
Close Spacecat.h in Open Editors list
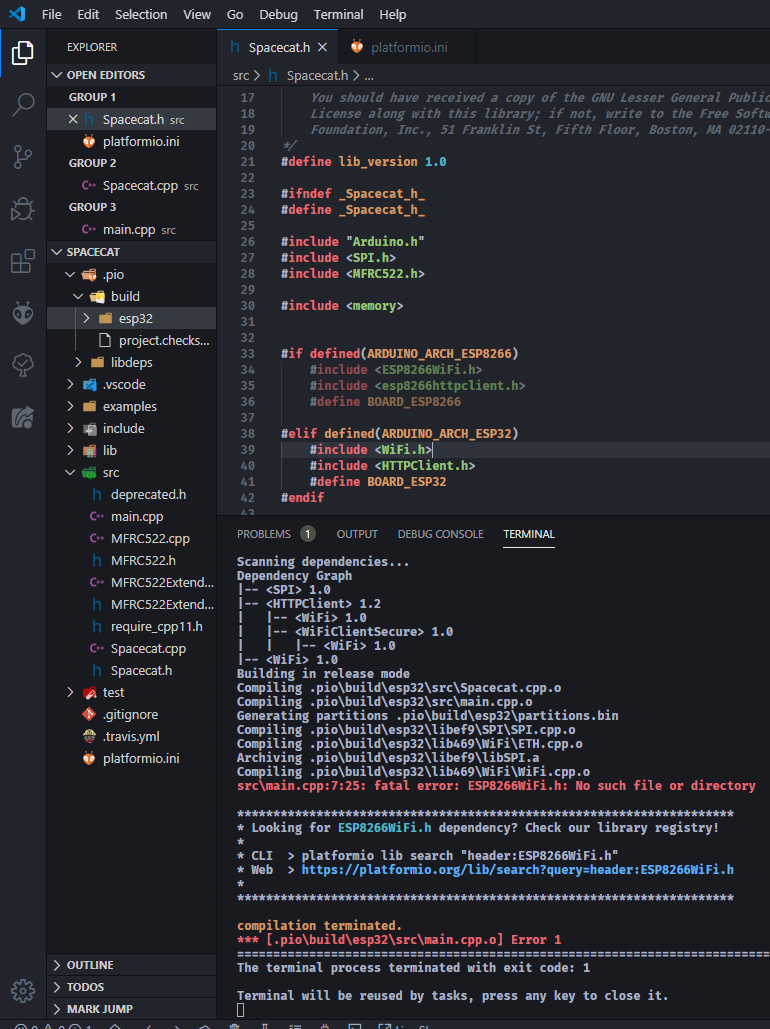pyautogui.click(x=72, y=120)
